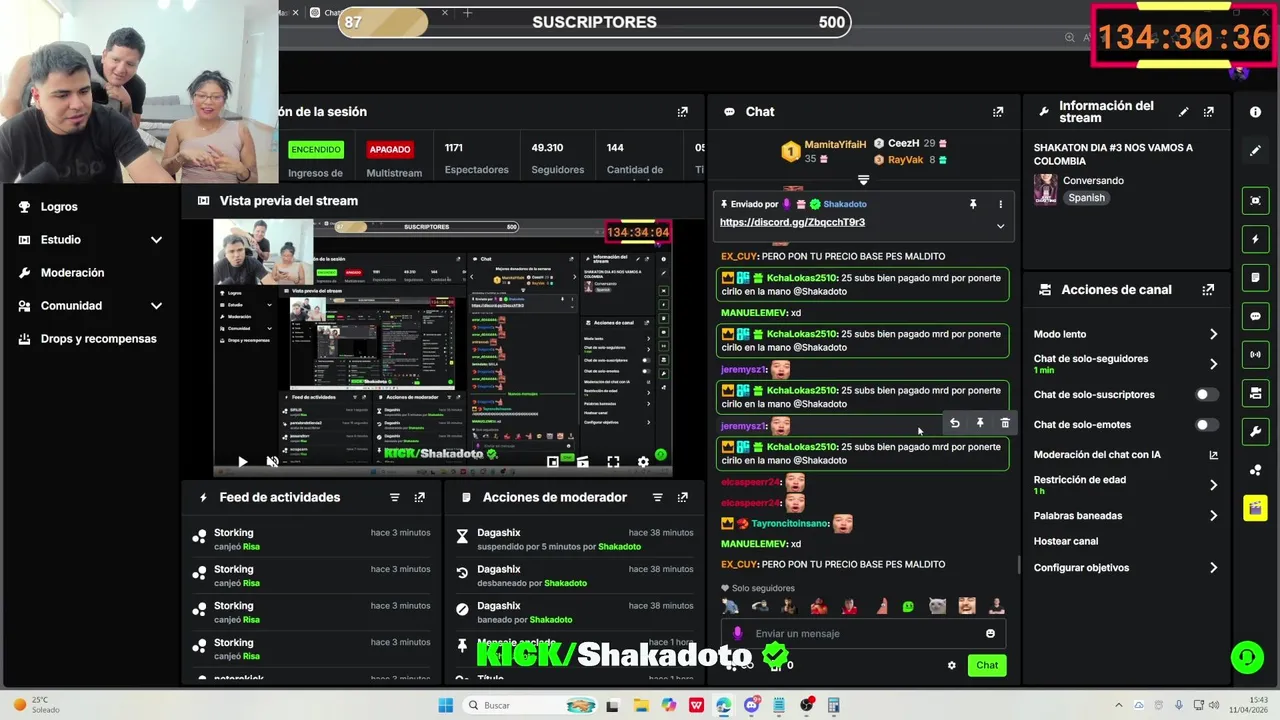The image size is (1280, 720).
Task: Open chat settings gear icon
Action: click(951, 665)
